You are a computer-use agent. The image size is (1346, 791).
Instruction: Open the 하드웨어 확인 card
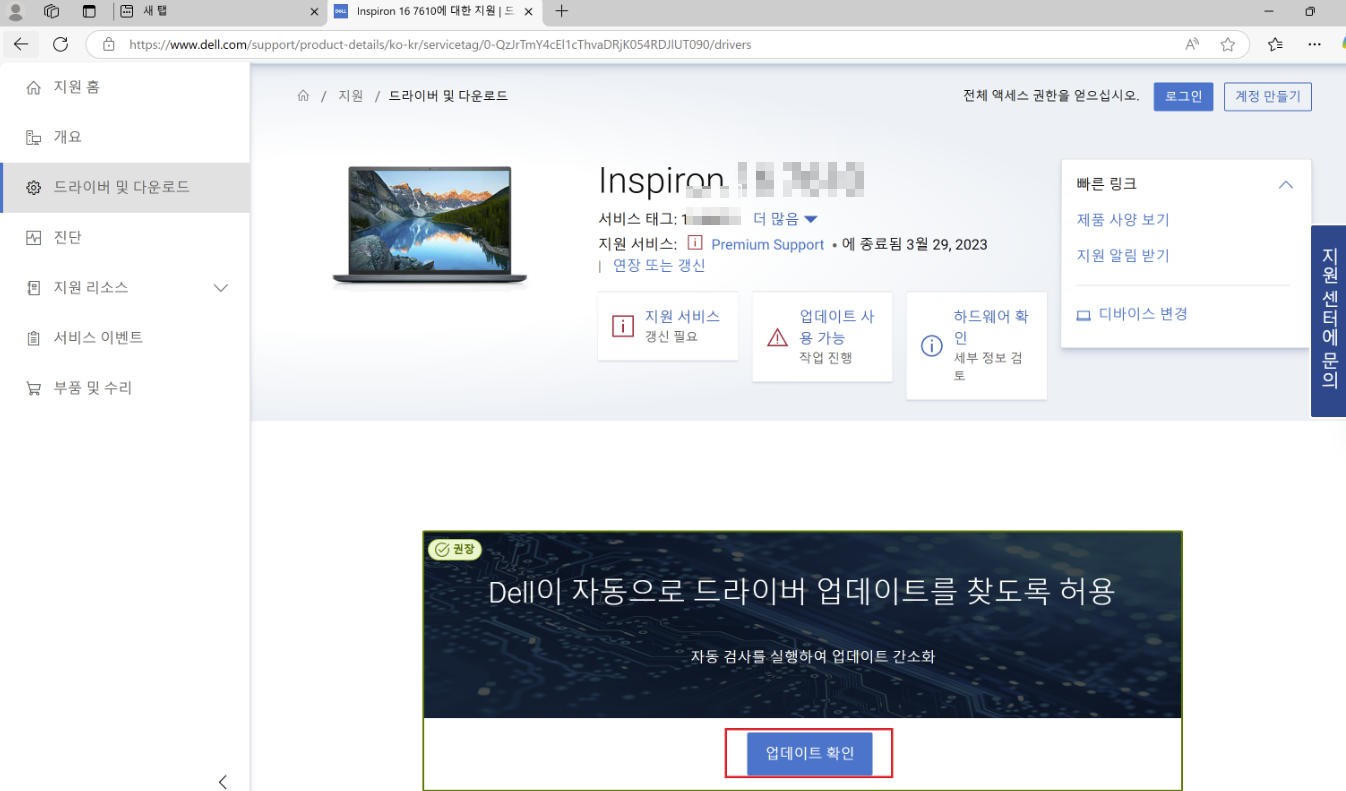(x=977, y=346)
